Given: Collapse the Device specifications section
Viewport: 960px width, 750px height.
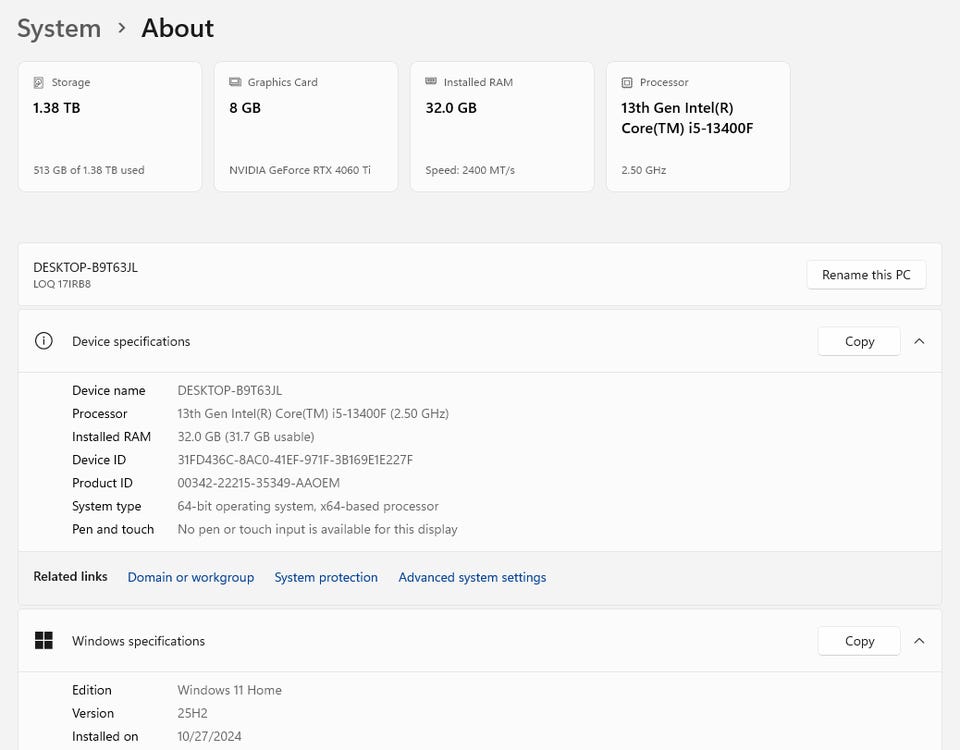Looking at the screenshot, I should [919, 341].
